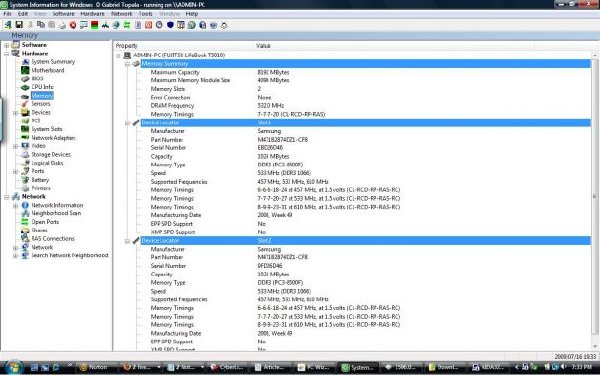The height and width of the screenshot is (375, 600).
Task: Open the Windows Start orb
Action: coord(14,367)
